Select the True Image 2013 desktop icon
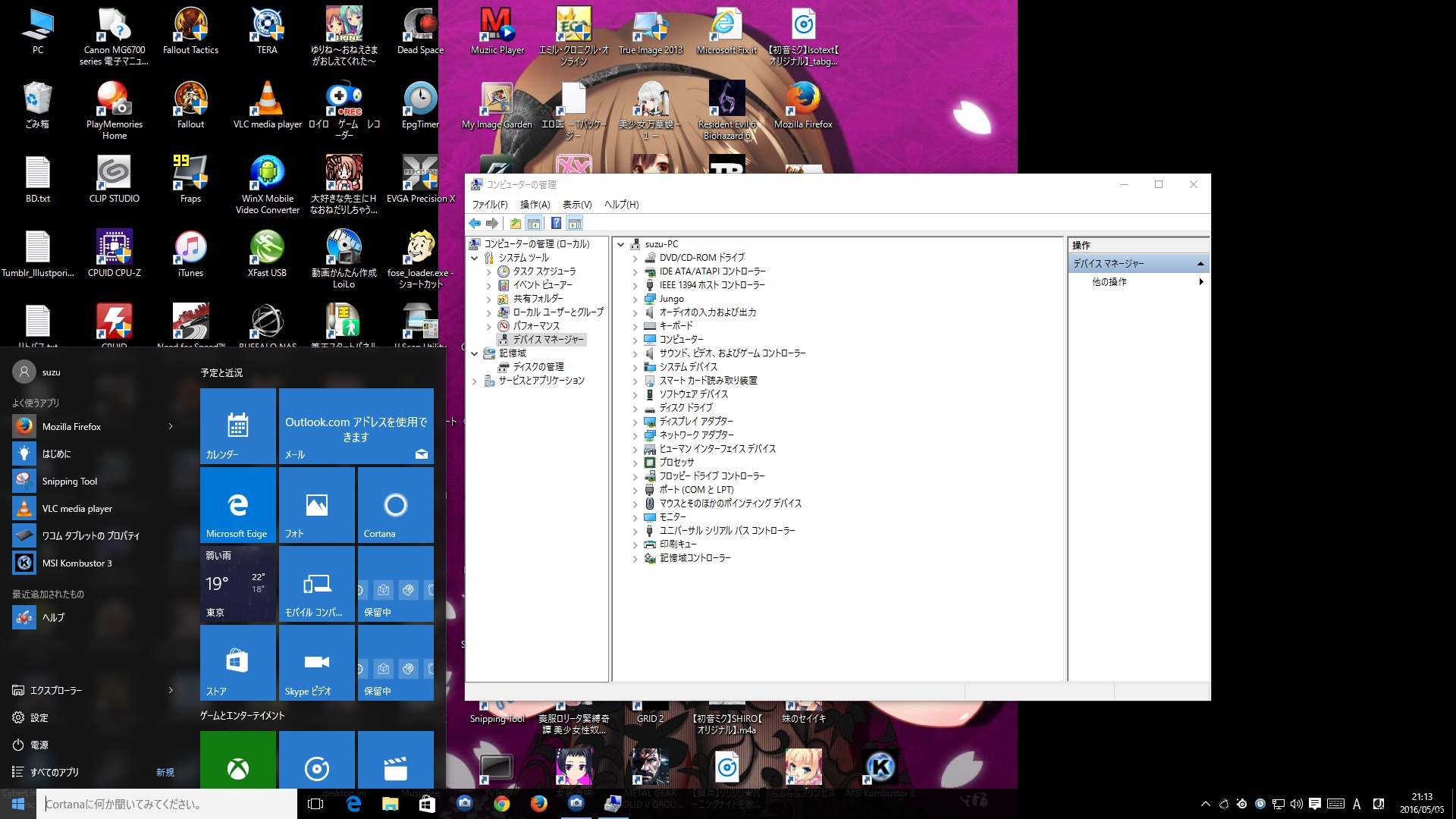 point(651,31)
